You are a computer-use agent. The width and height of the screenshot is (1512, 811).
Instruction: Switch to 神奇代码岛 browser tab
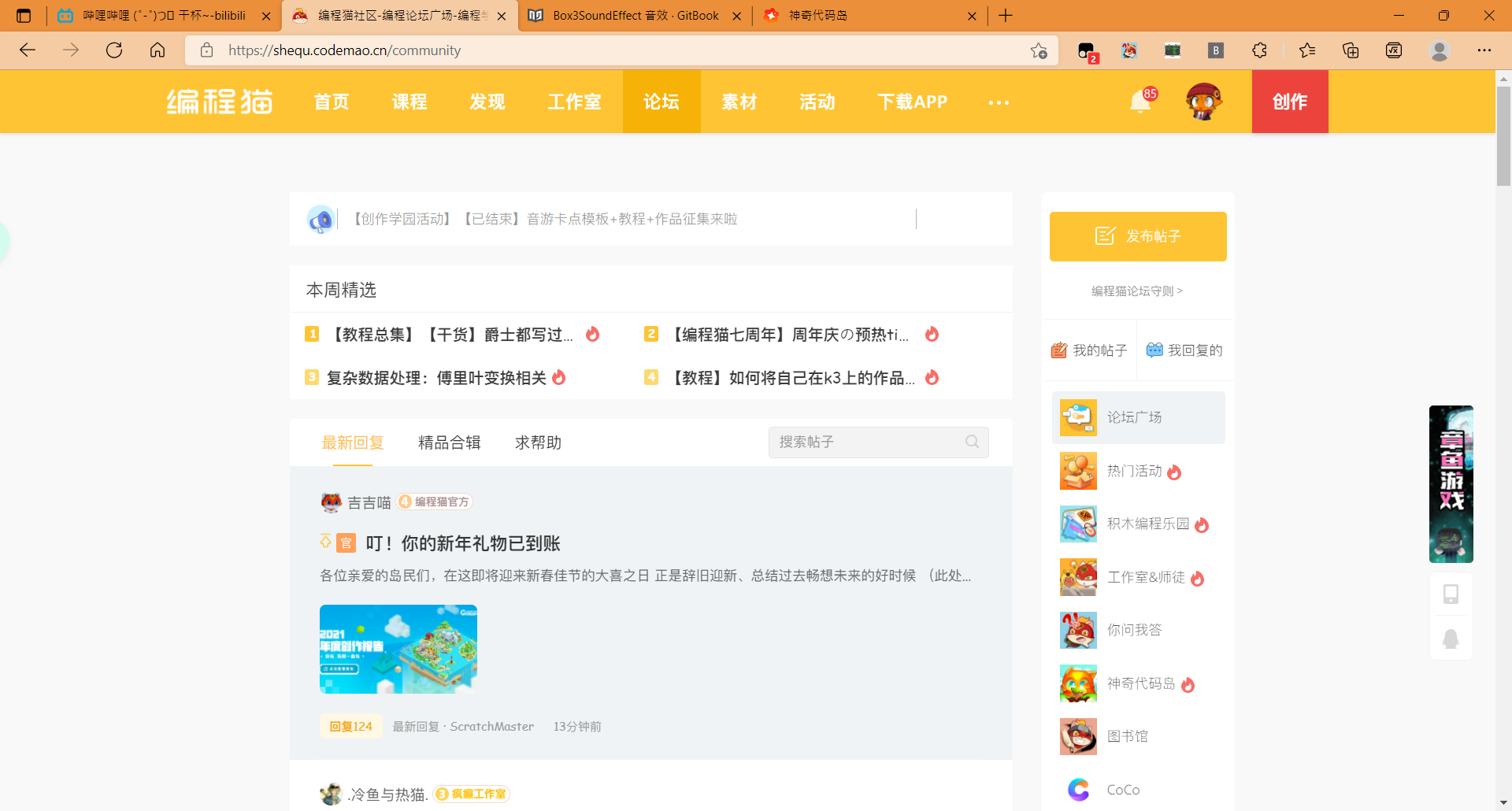[869, 16]
